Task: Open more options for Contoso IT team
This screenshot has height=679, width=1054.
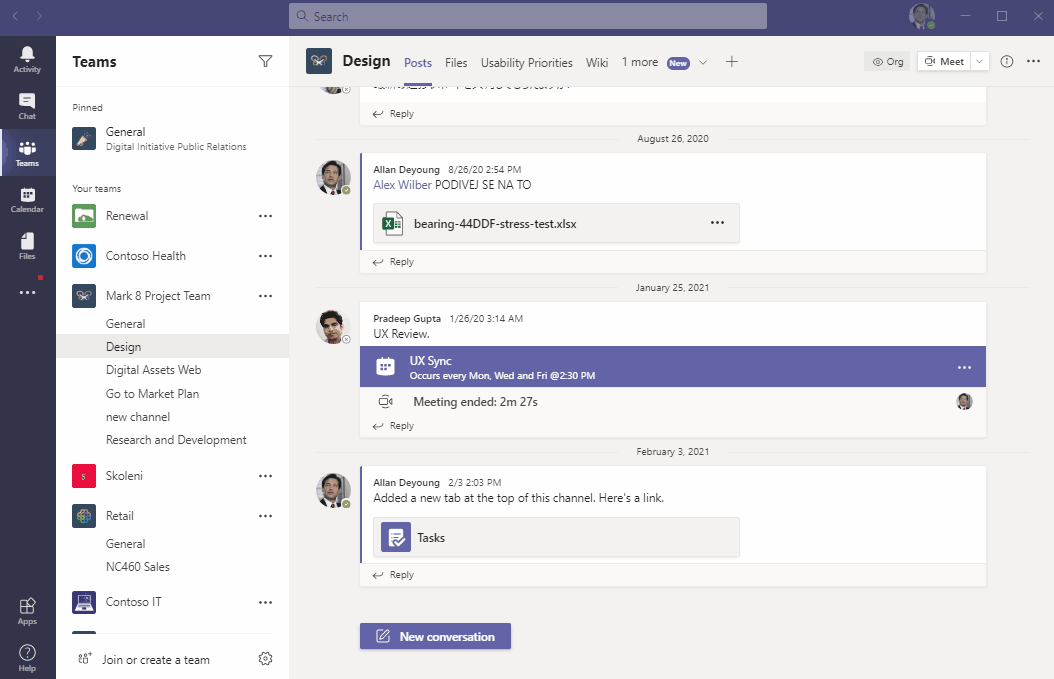Action: (266, 602)
